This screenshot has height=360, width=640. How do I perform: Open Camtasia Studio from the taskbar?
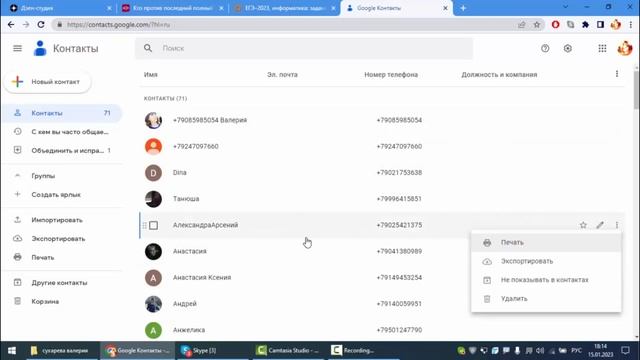[x=287, y=351]
